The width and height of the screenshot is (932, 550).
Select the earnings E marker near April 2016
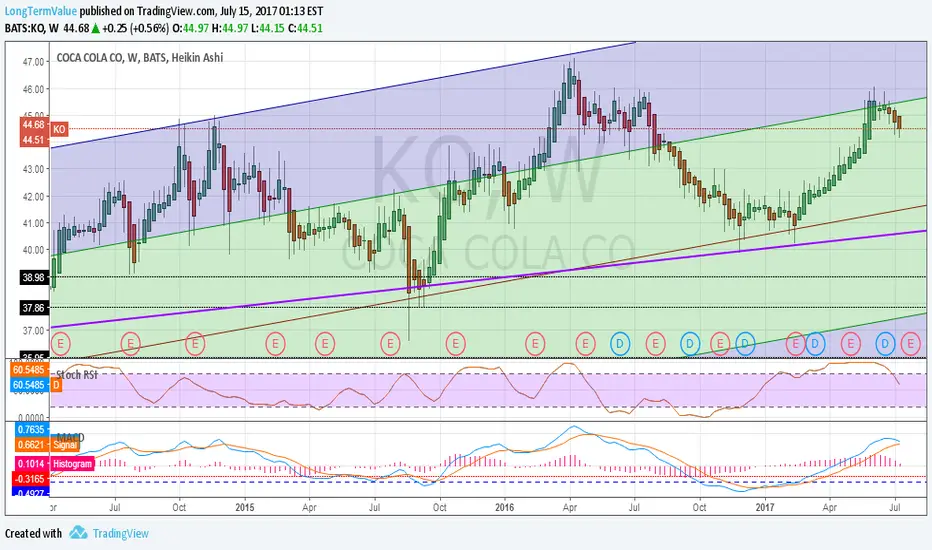pyautogui.click(x=585, y=343)
